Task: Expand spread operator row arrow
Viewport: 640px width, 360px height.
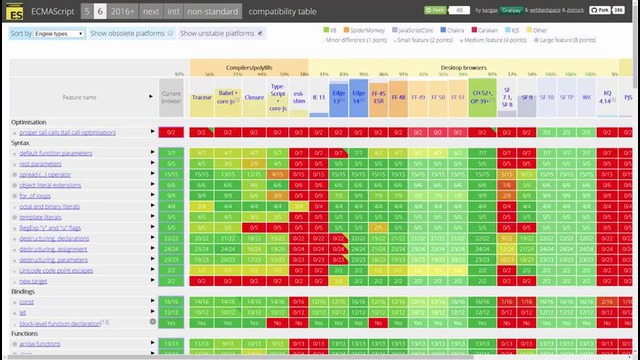Action: point(152,173)
